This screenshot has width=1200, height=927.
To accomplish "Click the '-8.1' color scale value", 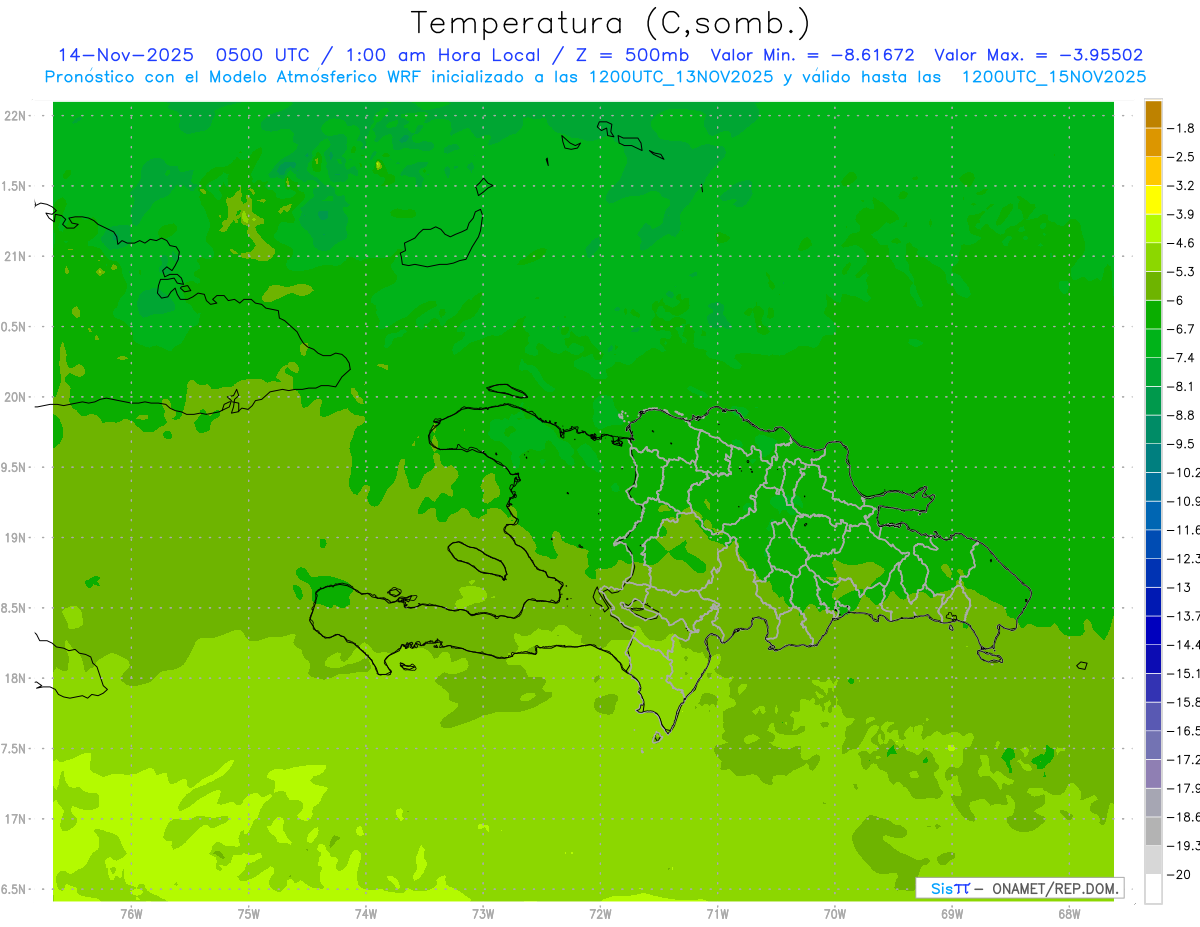I will (x=1181, y=386).
